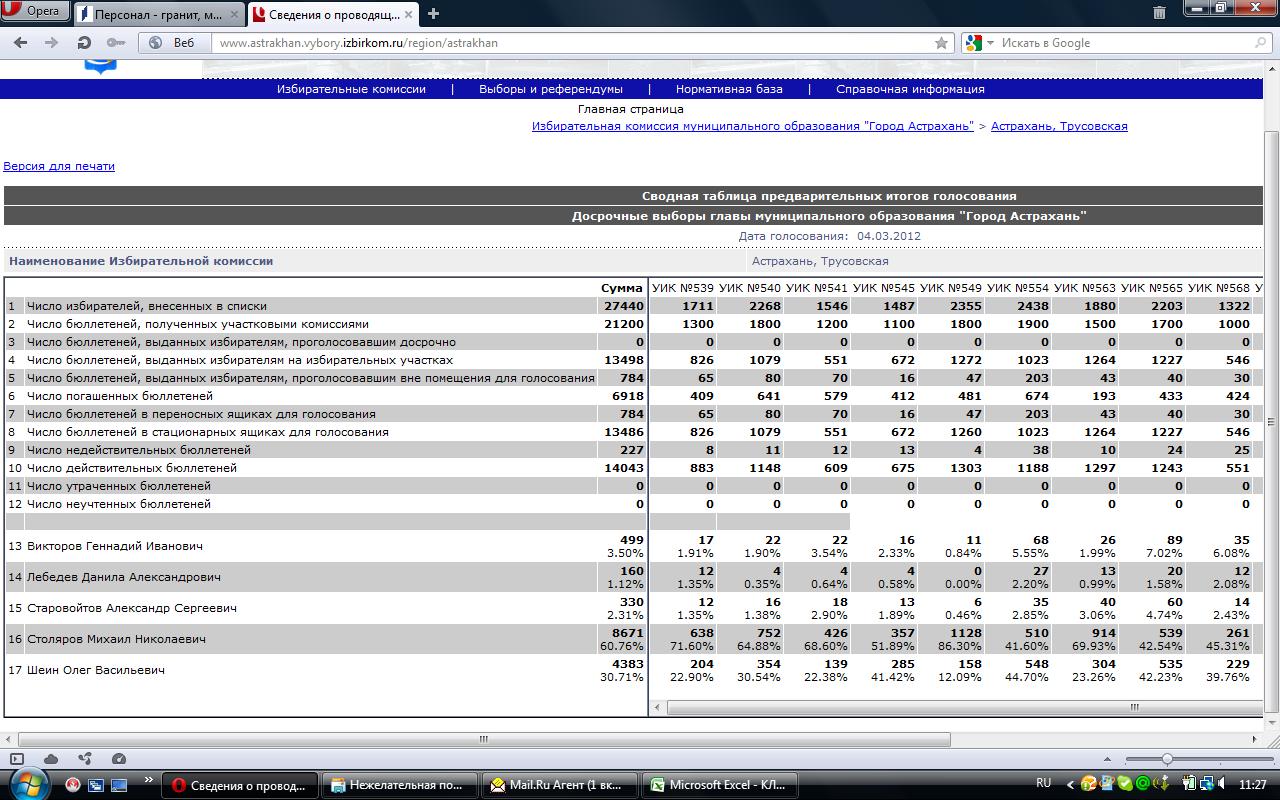Click candidate 'Шеин Олег Васильевич'
The width and height of the screenshot is (1280, 800).
(97, 670)
